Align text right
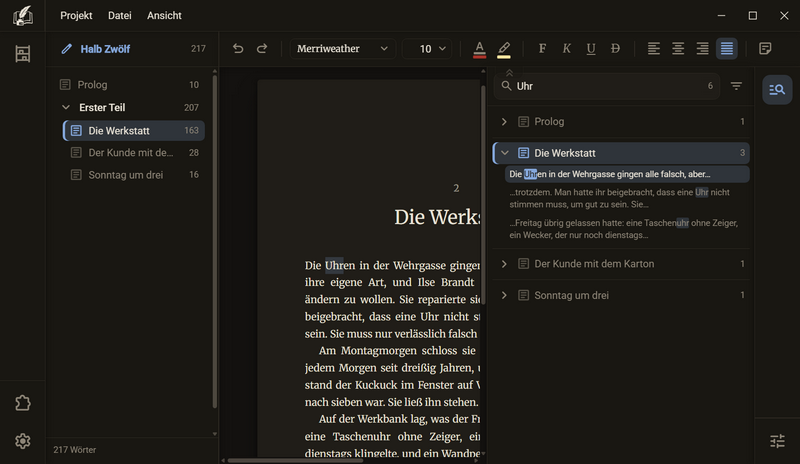This screenshot has height=464, width=800. pyautogui.click(x=703, y=48)
